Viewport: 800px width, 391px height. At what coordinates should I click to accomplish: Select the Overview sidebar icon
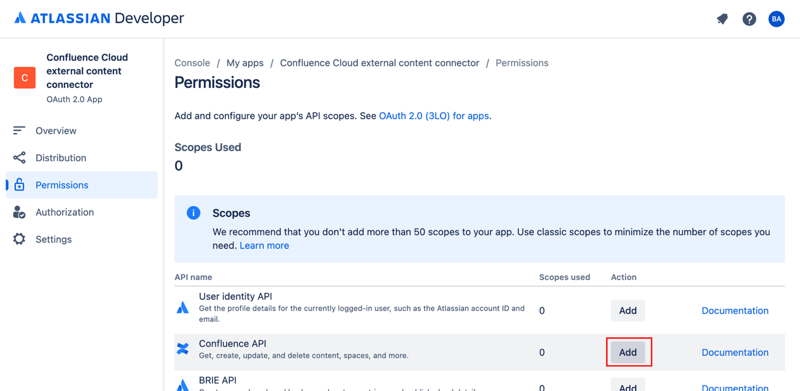point(19,131)
